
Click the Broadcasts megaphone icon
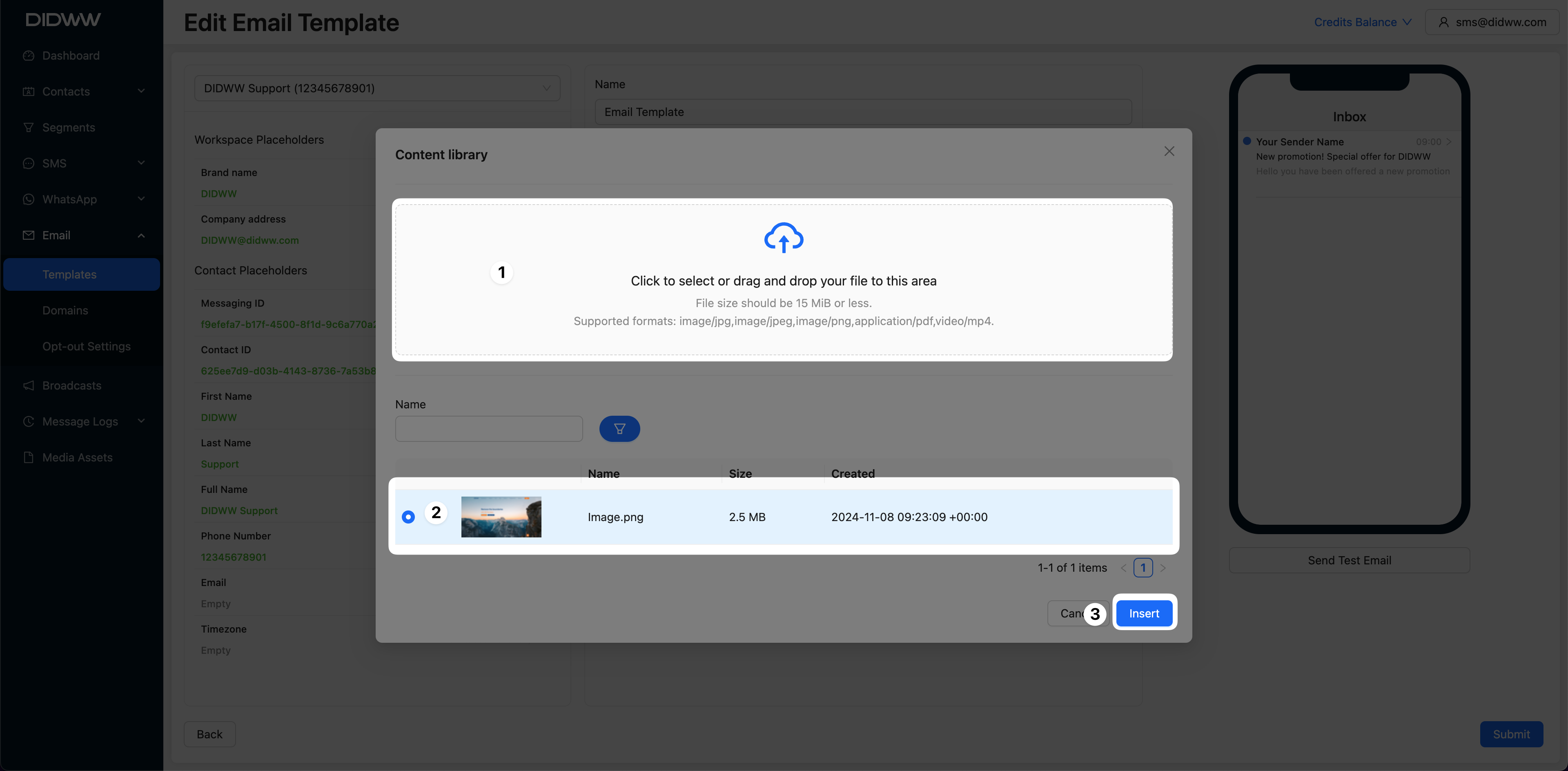click(29, 386)
